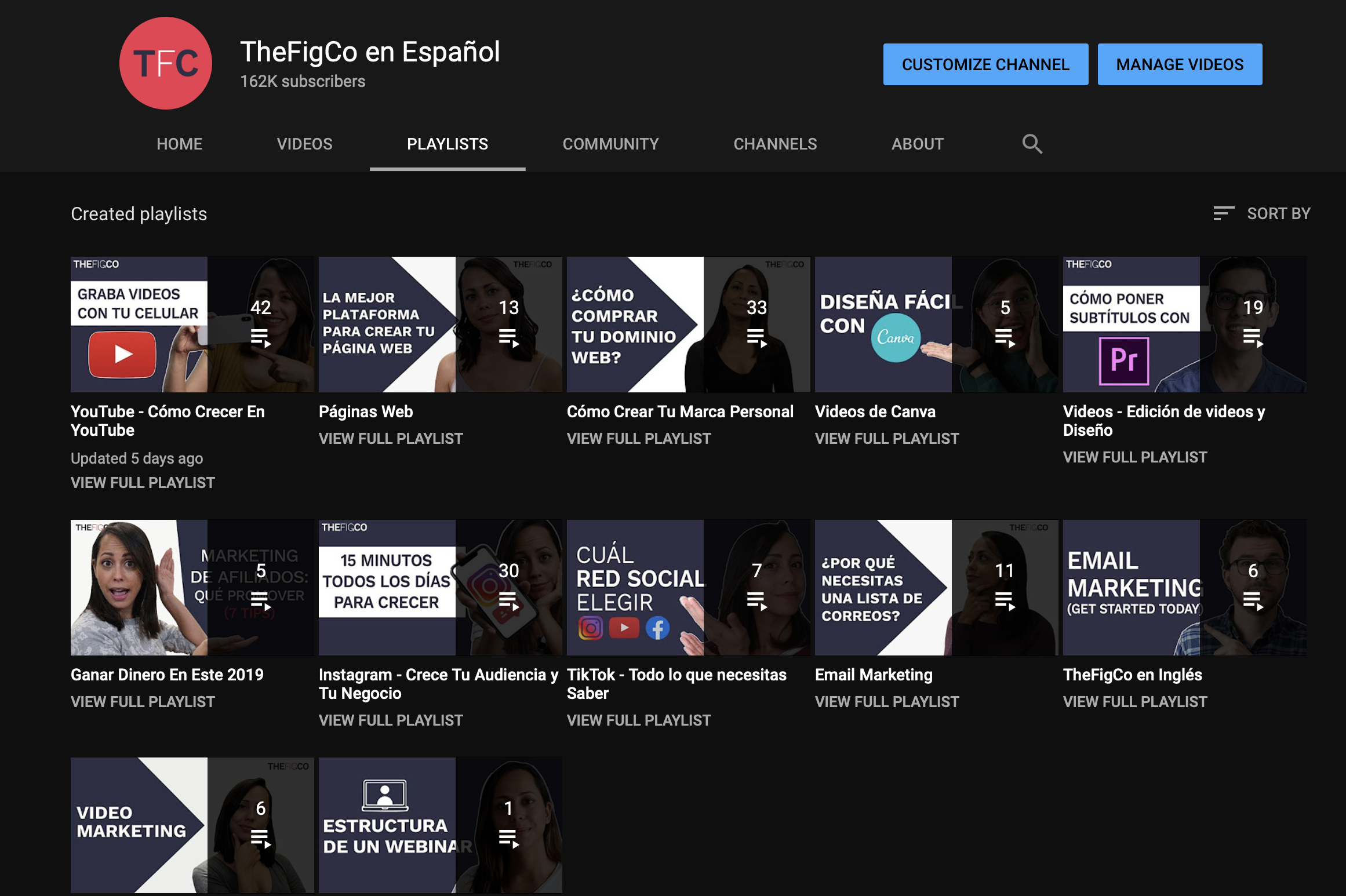Click playlist queue icon on Videos de Canva thumbnail
Viewport: 1346px width, 896px height.
pos(1005,337)
